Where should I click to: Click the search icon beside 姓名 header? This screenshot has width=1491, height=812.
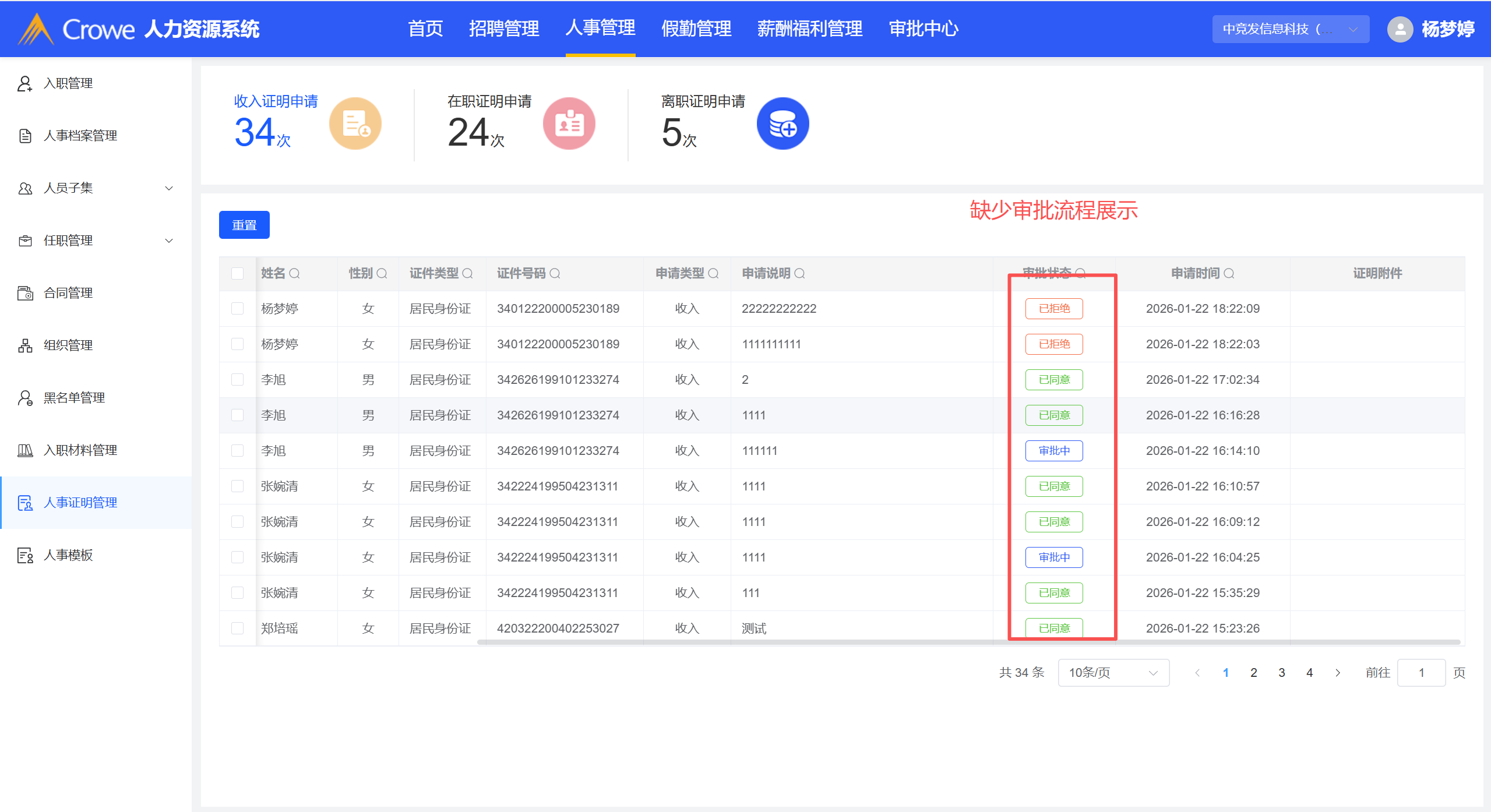[x=295, y=274]
